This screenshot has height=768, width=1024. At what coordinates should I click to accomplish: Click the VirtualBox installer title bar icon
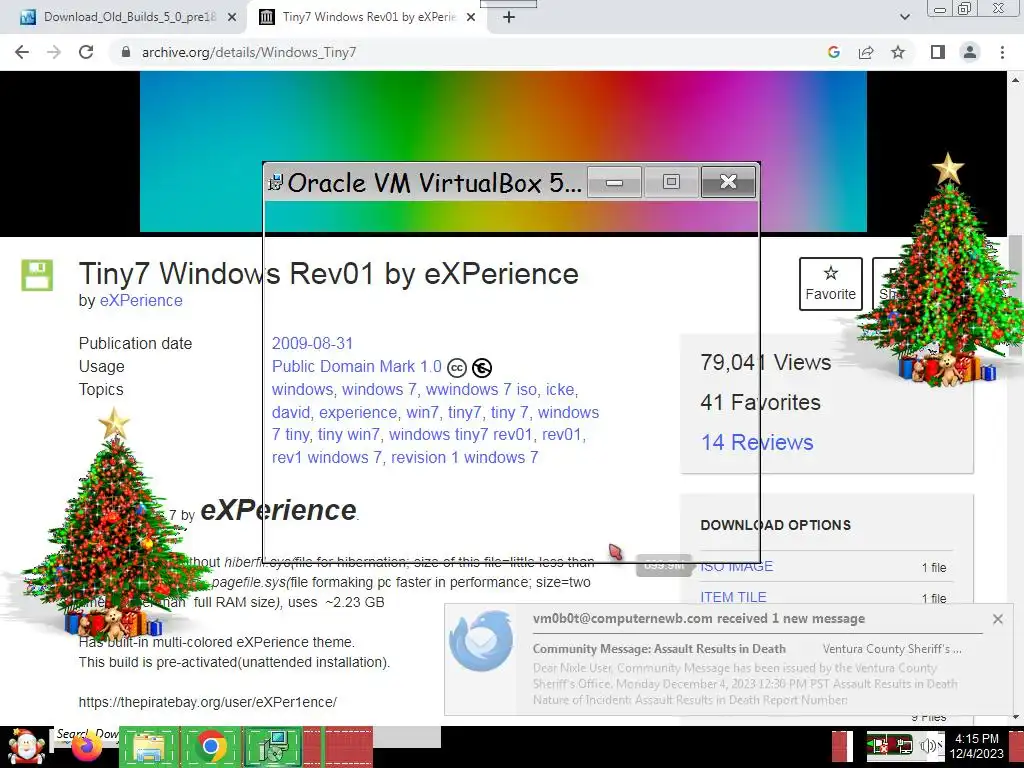click(x=275, y=183)
